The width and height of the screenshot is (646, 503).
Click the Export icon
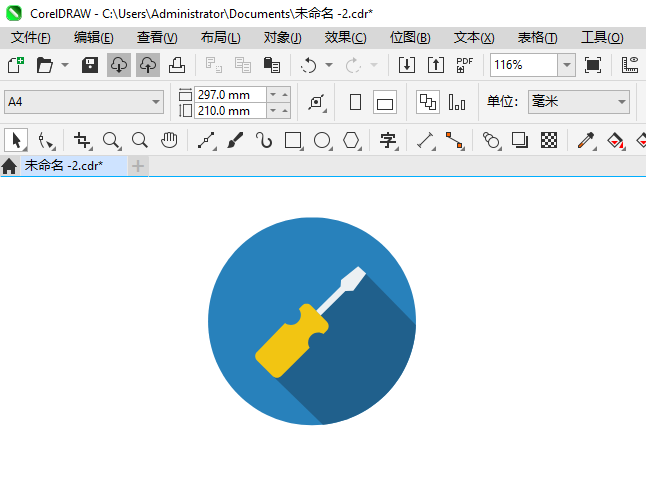click(435, 65)
